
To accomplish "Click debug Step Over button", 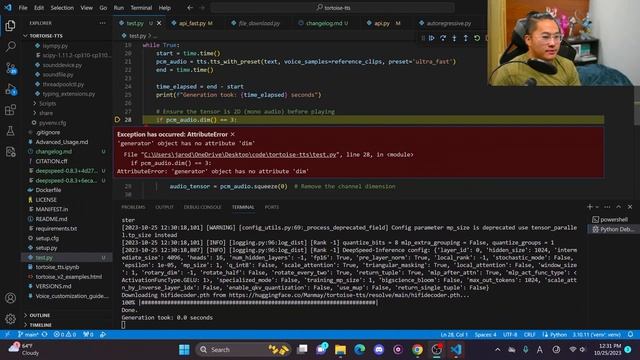I will pyautogui.click(x=443, y=38).
